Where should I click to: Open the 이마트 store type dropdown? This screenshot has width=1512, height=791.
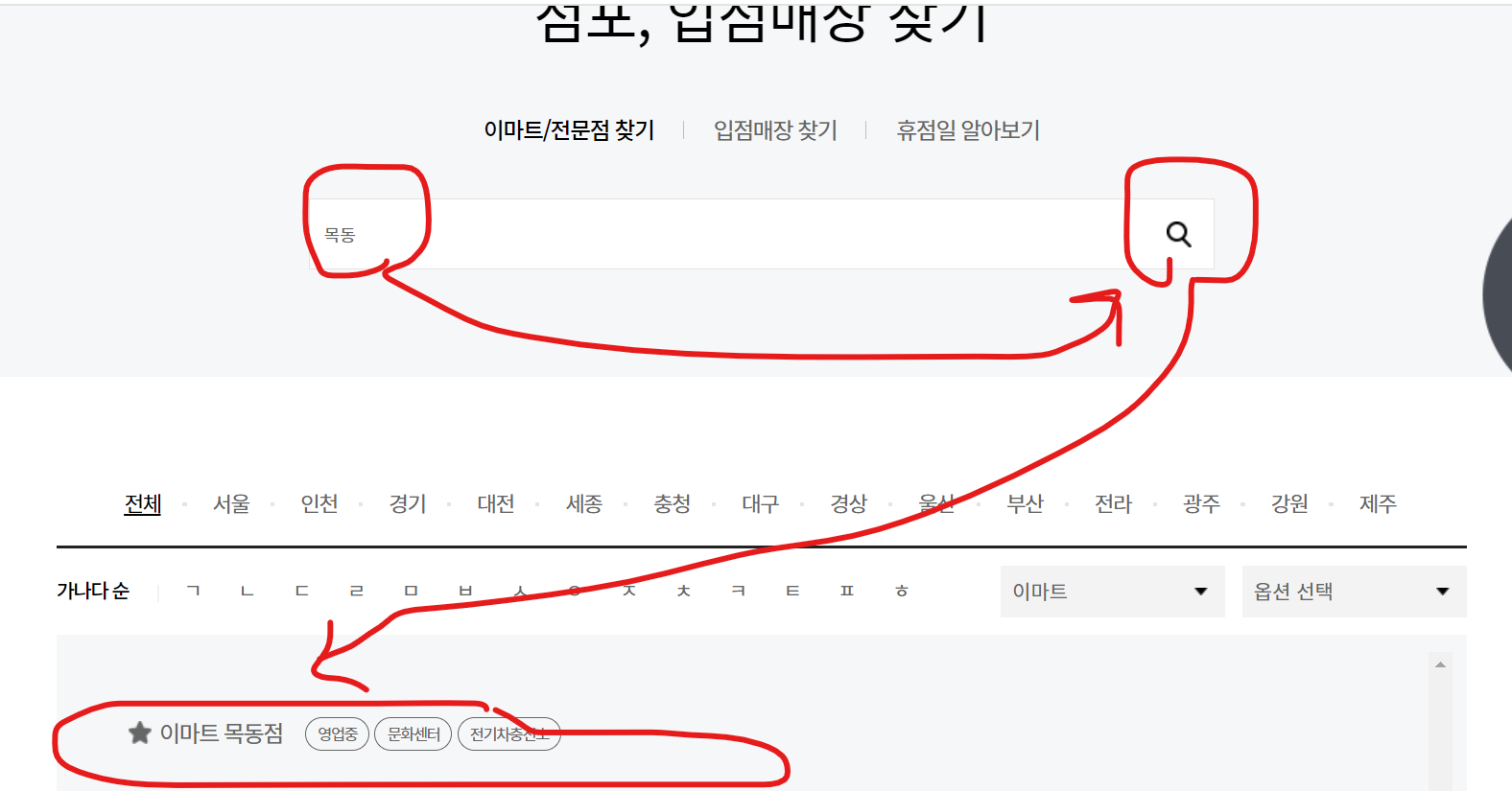(1112, 592)
